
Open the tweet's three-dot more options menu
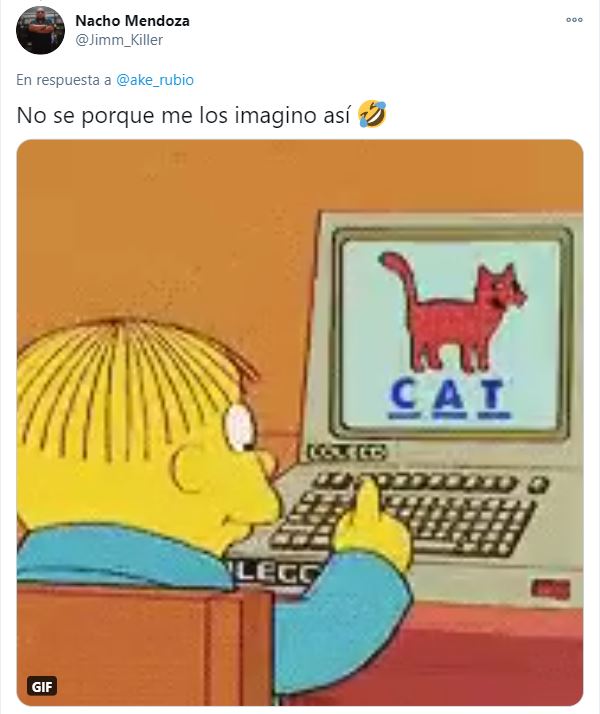coord(574,20)
